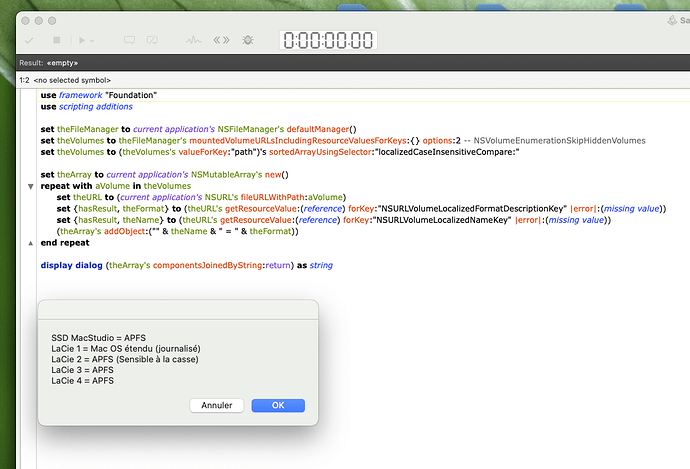
Task: Click the "use framework Foundation" line
Action: coord(99,95)
